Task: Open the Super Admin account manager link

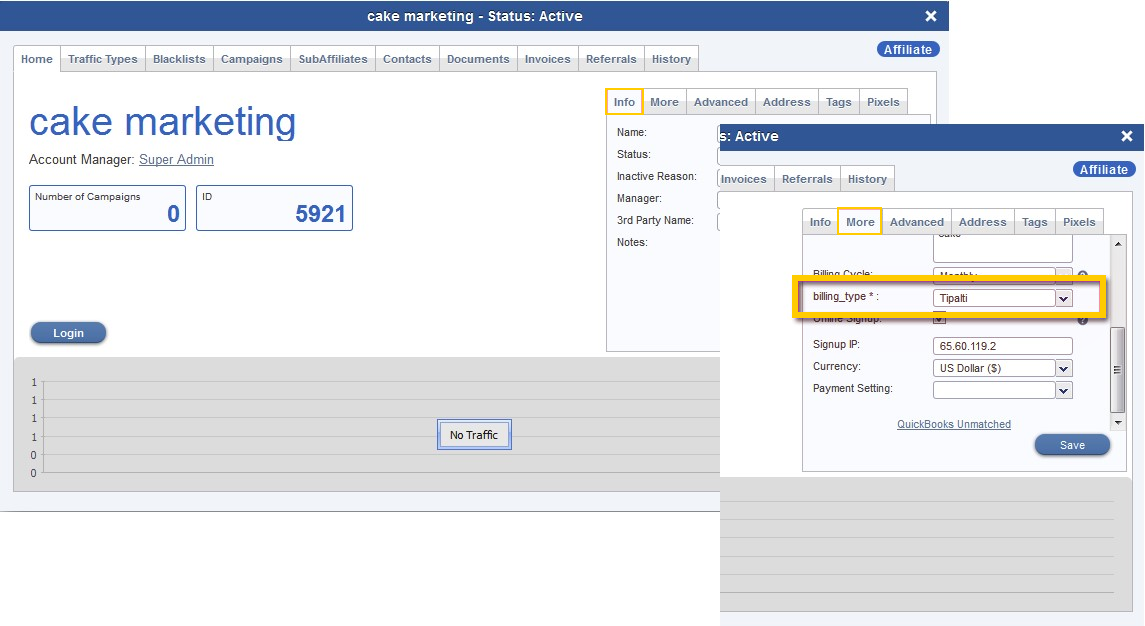Action: tap(176, 160)
